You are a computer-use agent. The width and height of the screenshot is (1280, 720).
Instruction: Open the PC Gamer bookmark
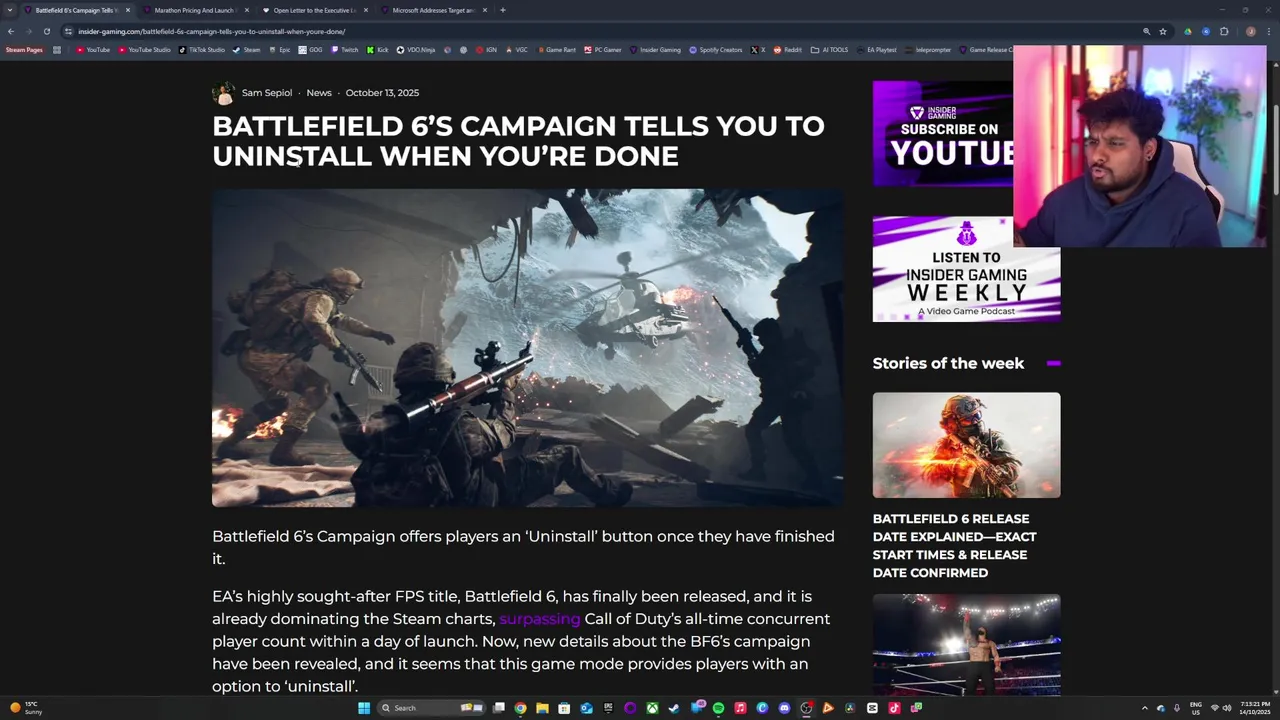tap(603, 49)
